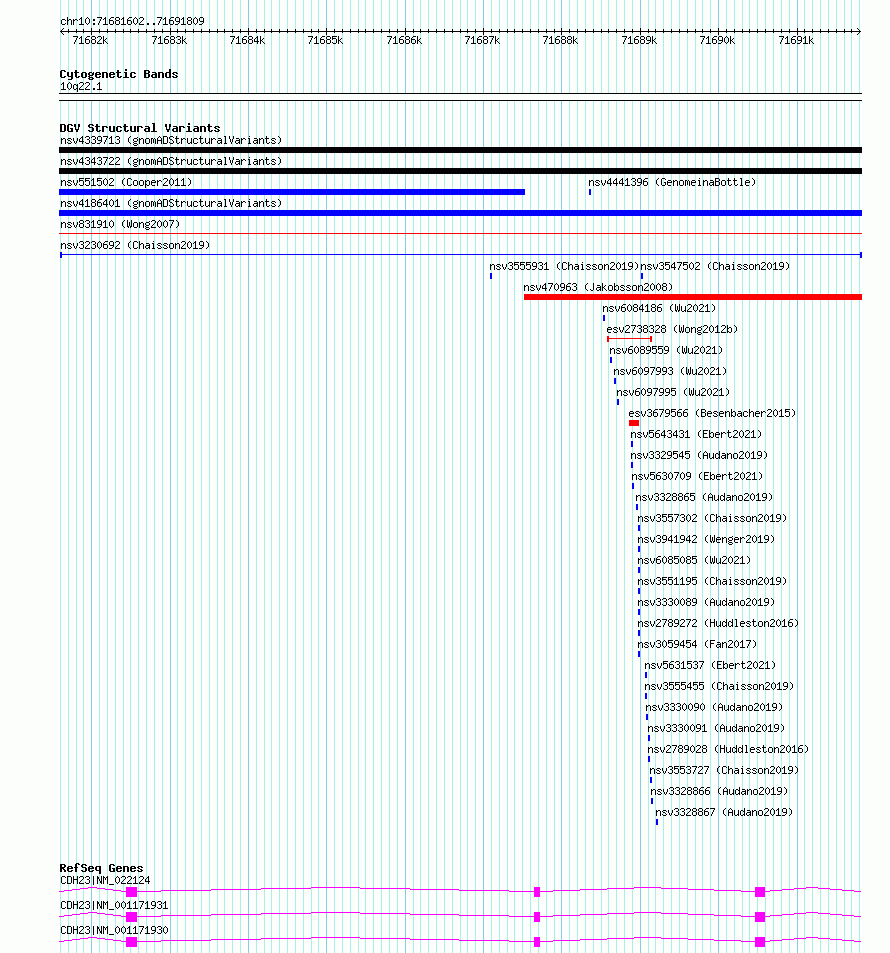Click the RefSeq Genes track title
890x953 pixels.
pyautogui.click(x=101, y=868)
